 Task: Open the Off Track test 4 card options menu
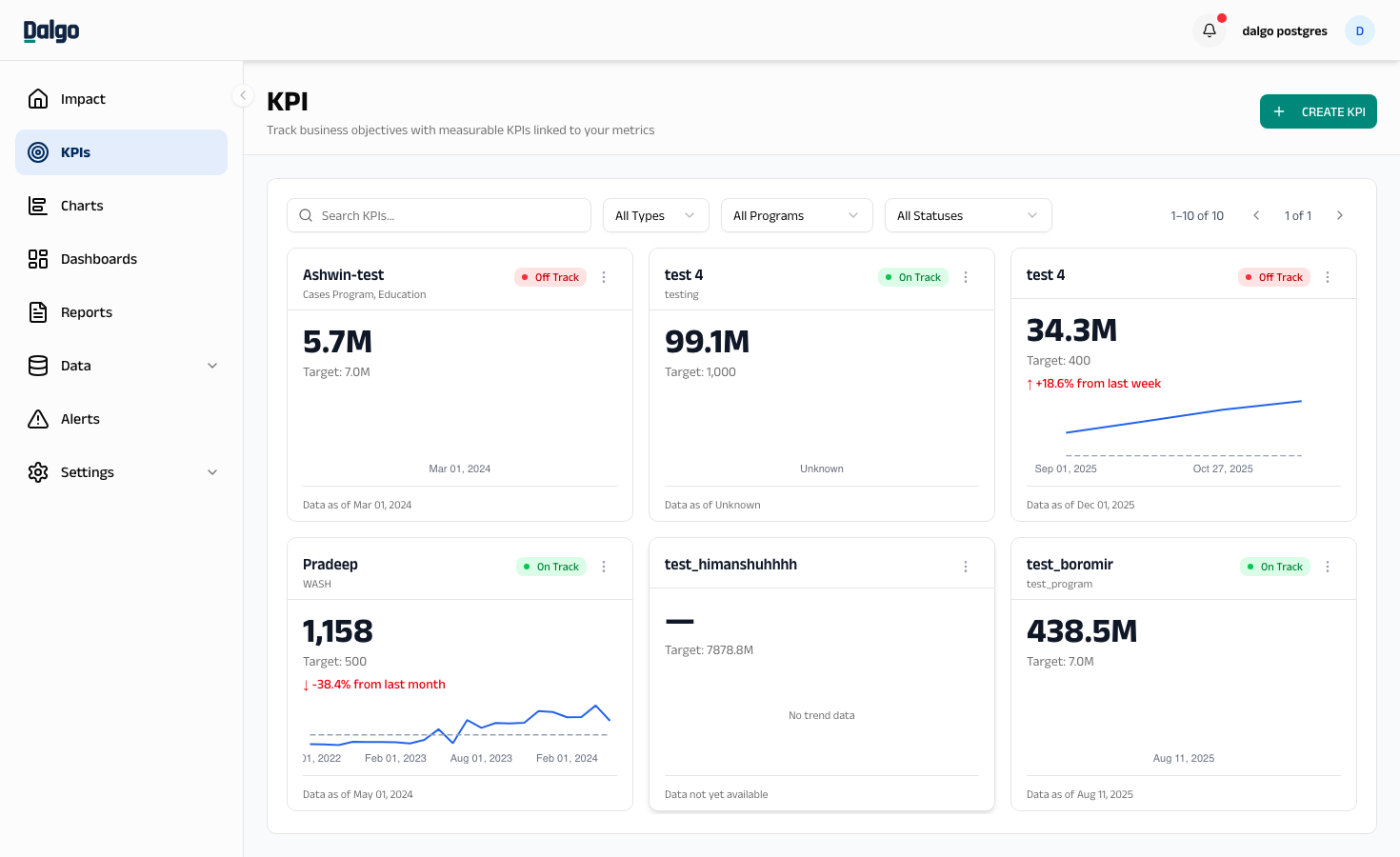coord(1328,277)
